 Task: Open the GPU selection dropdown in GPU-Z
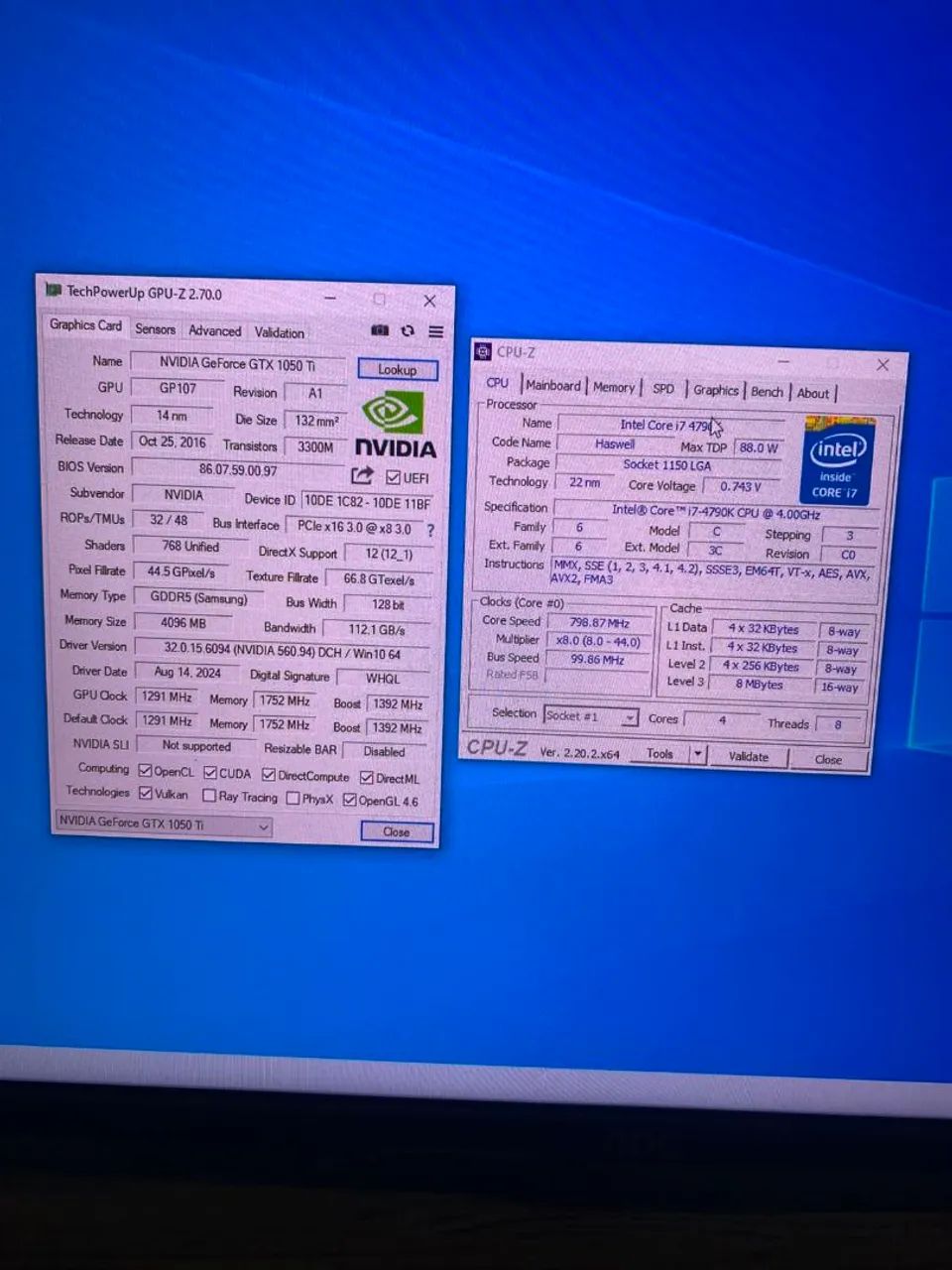164,824
